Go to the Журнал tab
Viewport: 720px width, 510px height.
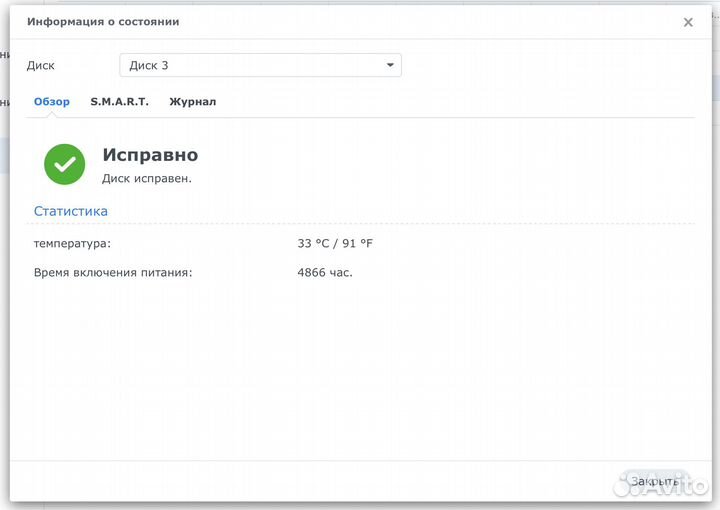(x=192, y=102)
